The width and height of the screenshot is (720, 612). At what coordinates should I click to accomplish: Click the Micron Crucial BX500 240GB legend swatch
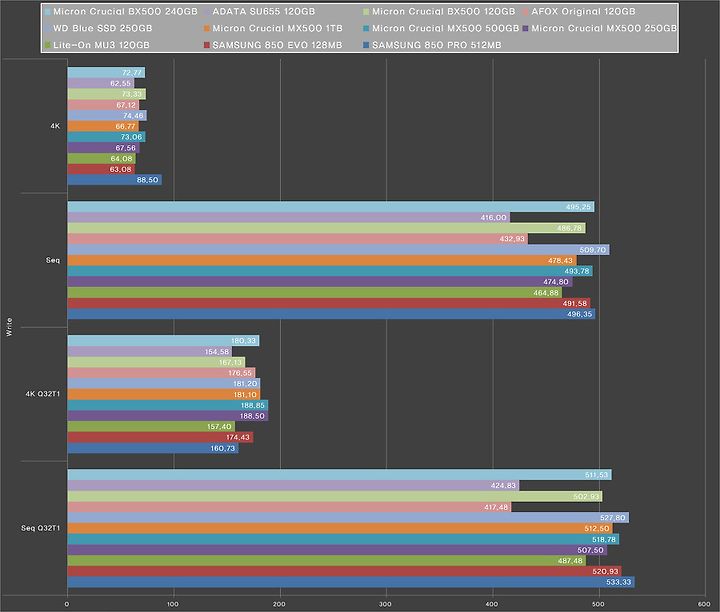47,12
